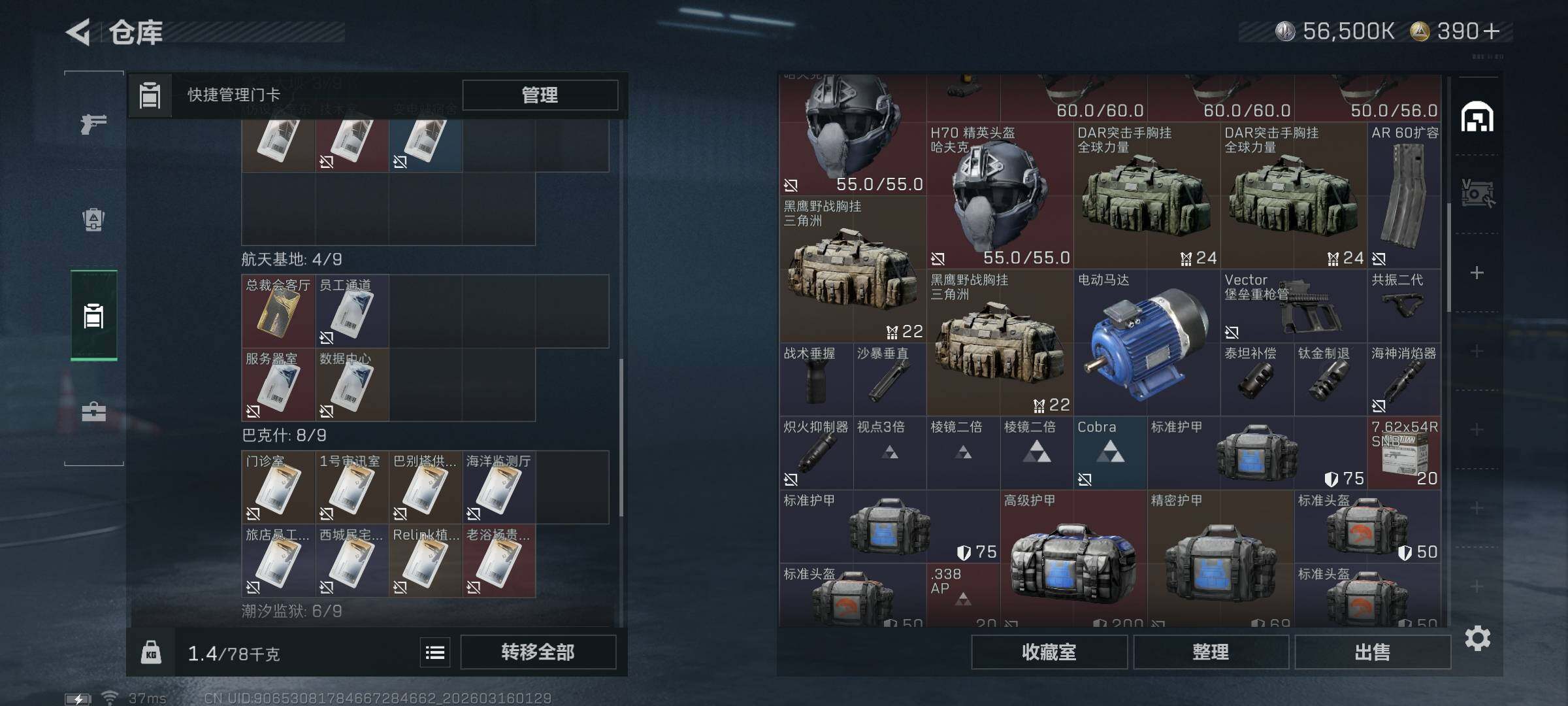
Task: Go back using the arrow beside 仓库
Action: click(x=78, y=32)
